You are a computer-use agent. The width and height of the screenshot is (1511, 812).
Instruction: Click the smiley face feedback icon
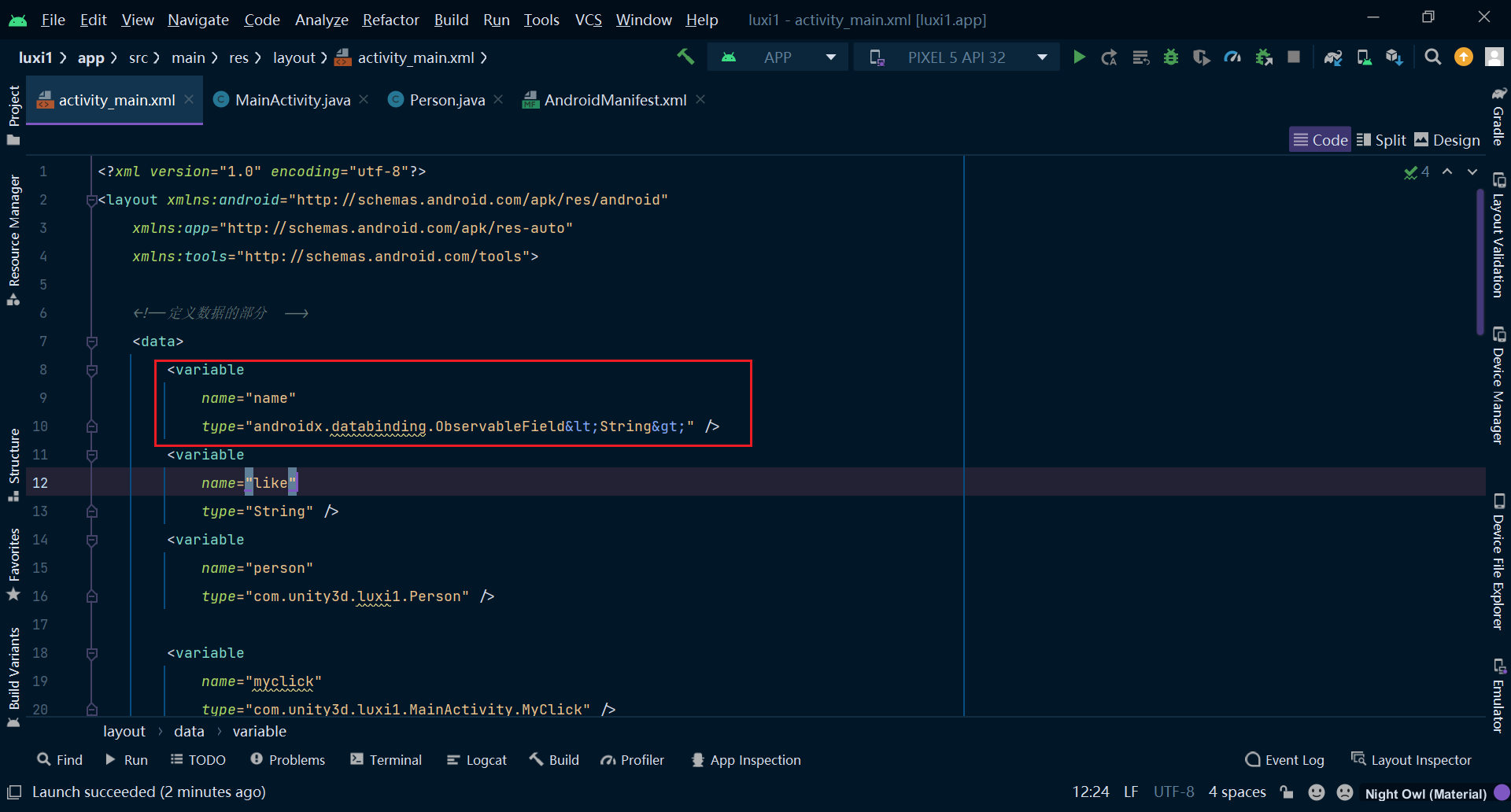tap(1316, 792)
